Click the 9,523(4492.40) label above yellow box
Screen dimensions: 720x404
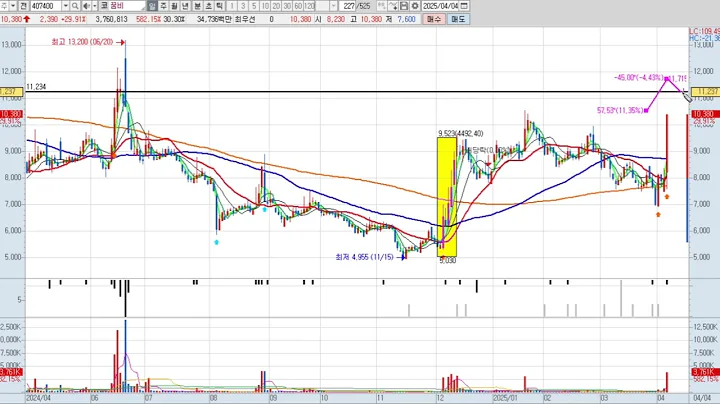[x=461, y=134]
